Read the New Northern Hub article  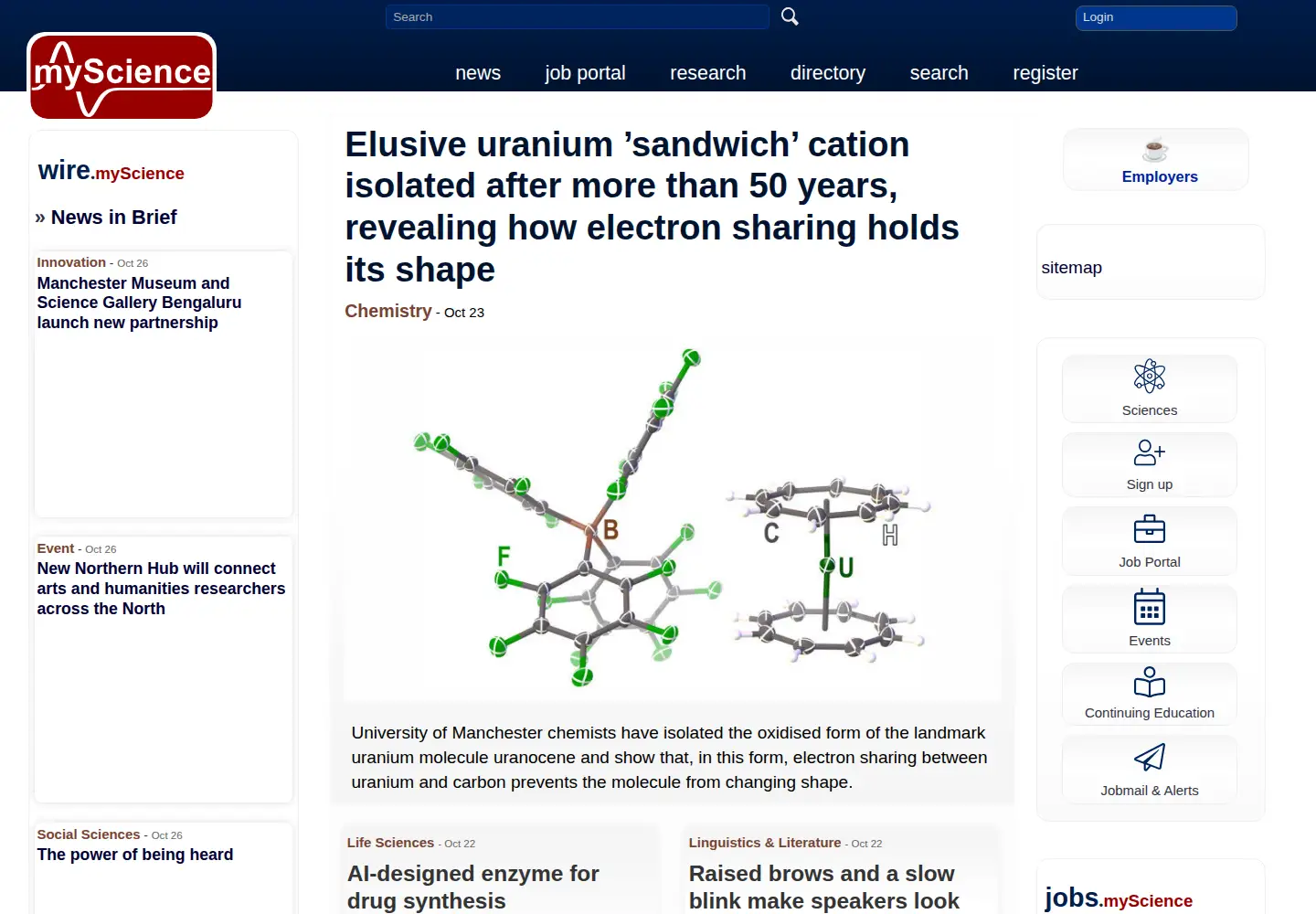161,589
